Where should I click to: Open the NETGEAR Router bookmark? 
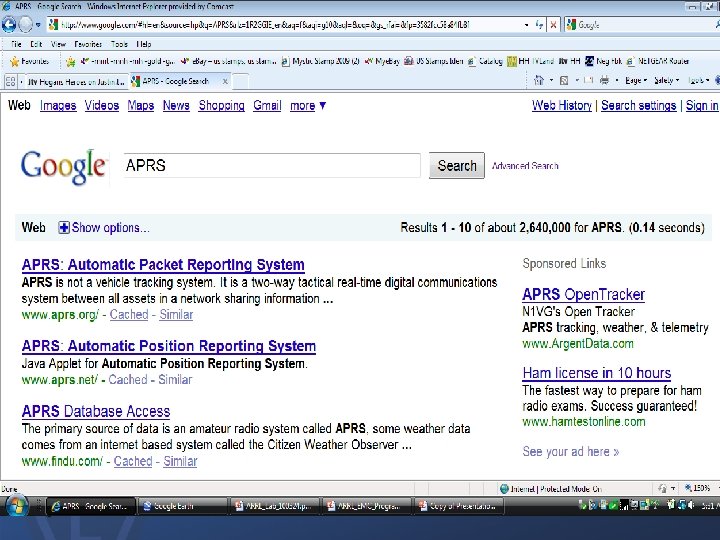pyautogui.click(x=658, y=61)
